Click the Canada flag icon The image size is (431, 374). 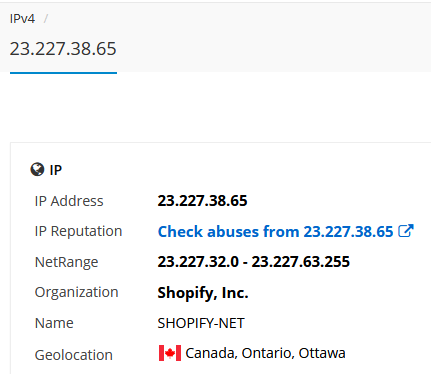tap(170, 353)
